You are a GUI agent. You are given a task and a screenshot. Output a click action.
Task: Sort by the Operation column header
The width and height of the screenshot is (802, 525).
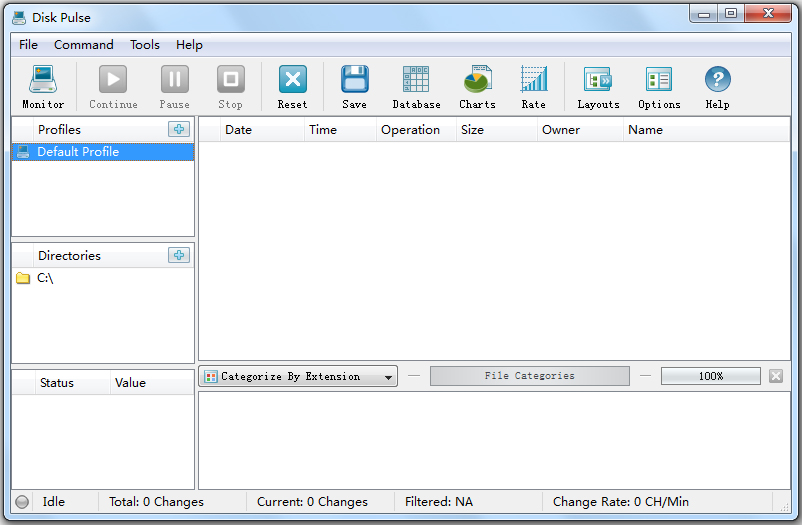(416, 129)
